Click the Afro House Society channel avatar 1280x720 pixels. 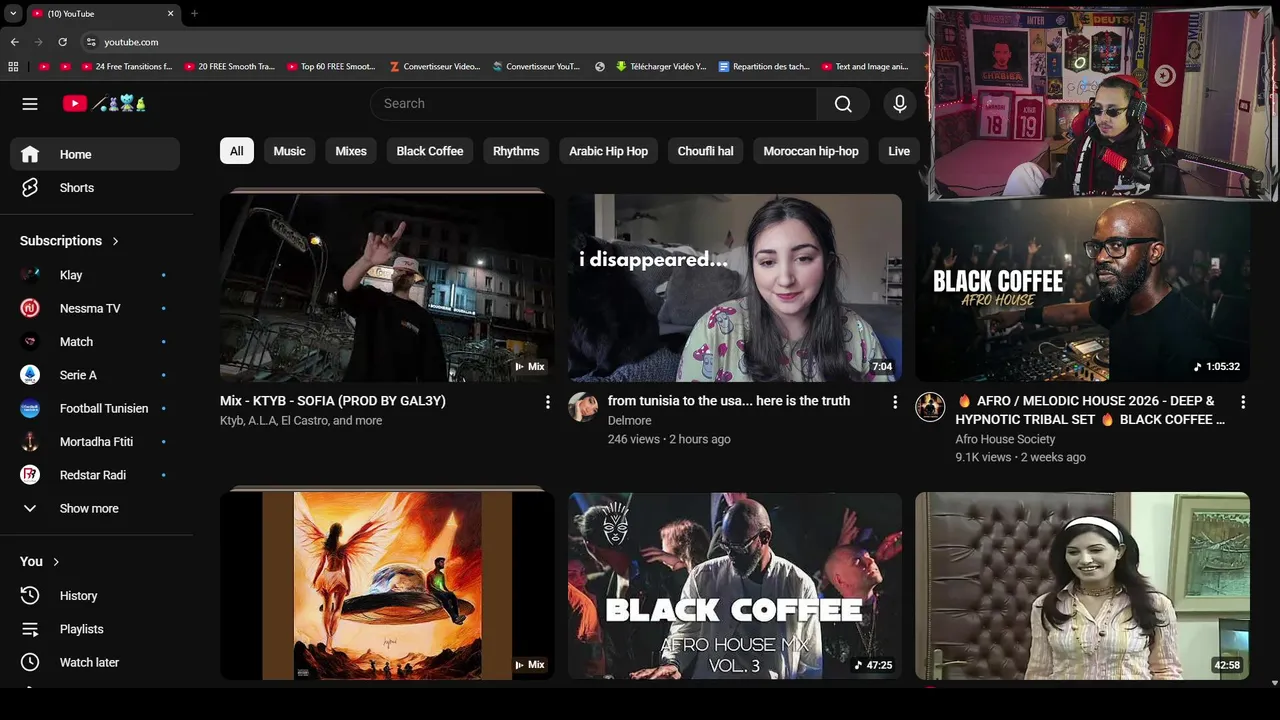pos(931,407)
